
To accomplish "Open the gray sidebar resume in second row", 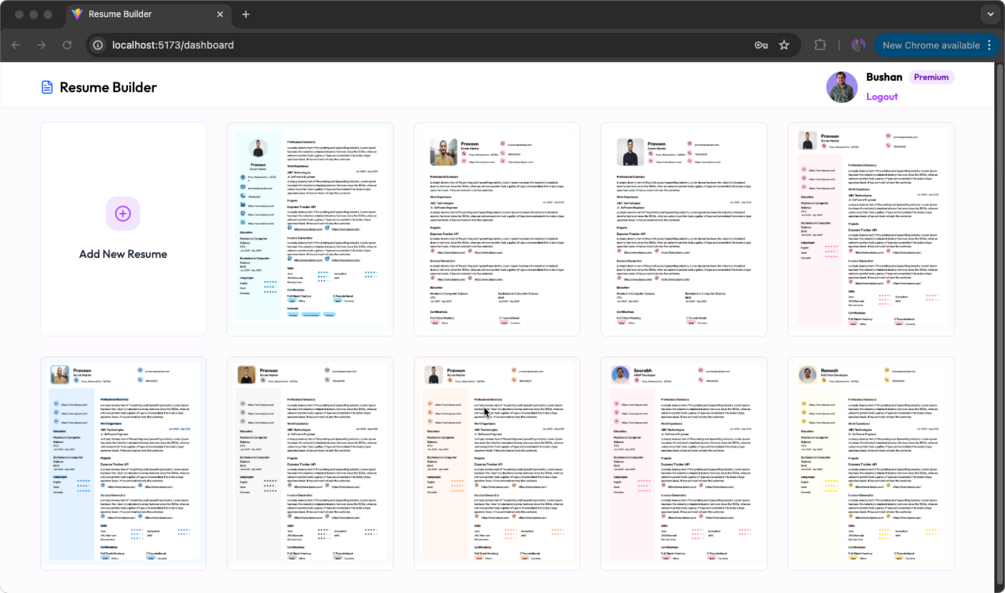I will coord(310,463).
